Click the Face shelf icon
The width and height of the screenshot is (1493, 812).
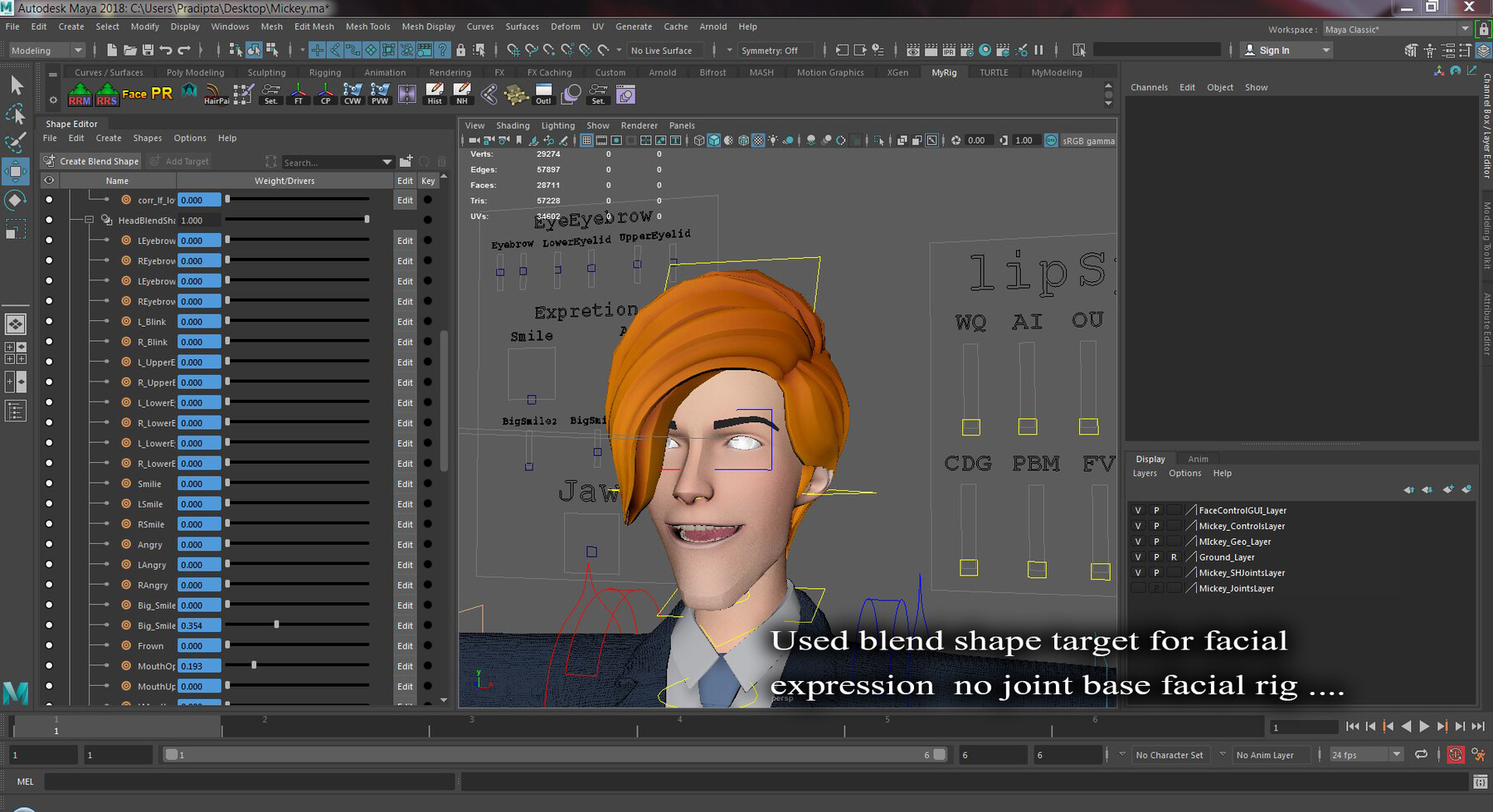134,94
